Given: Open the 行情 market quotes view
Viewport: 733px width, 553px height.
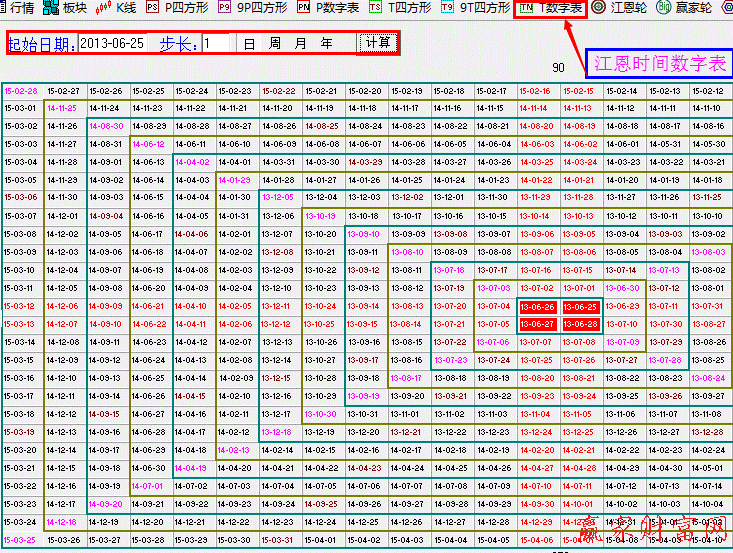Looking at the screenshot, I should point(18,8).
